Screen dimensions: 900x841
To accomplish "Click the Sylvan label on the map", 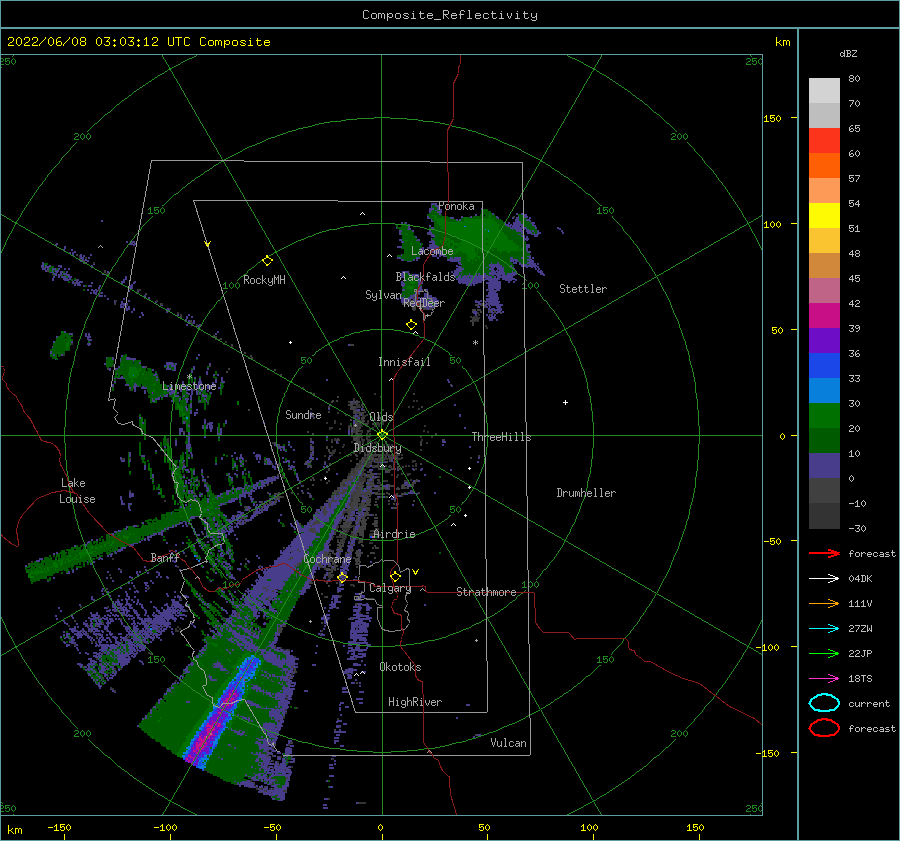I will [383, 295].
